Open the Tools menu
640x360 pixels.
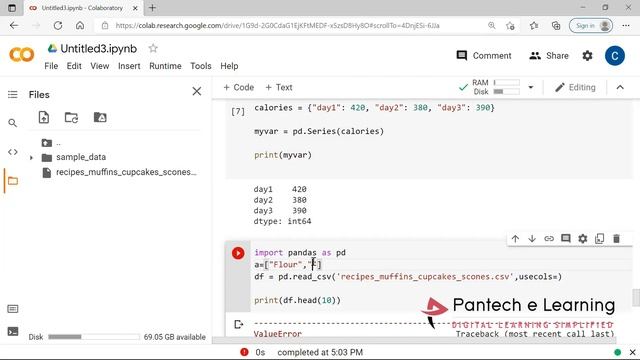pos(201,66)
